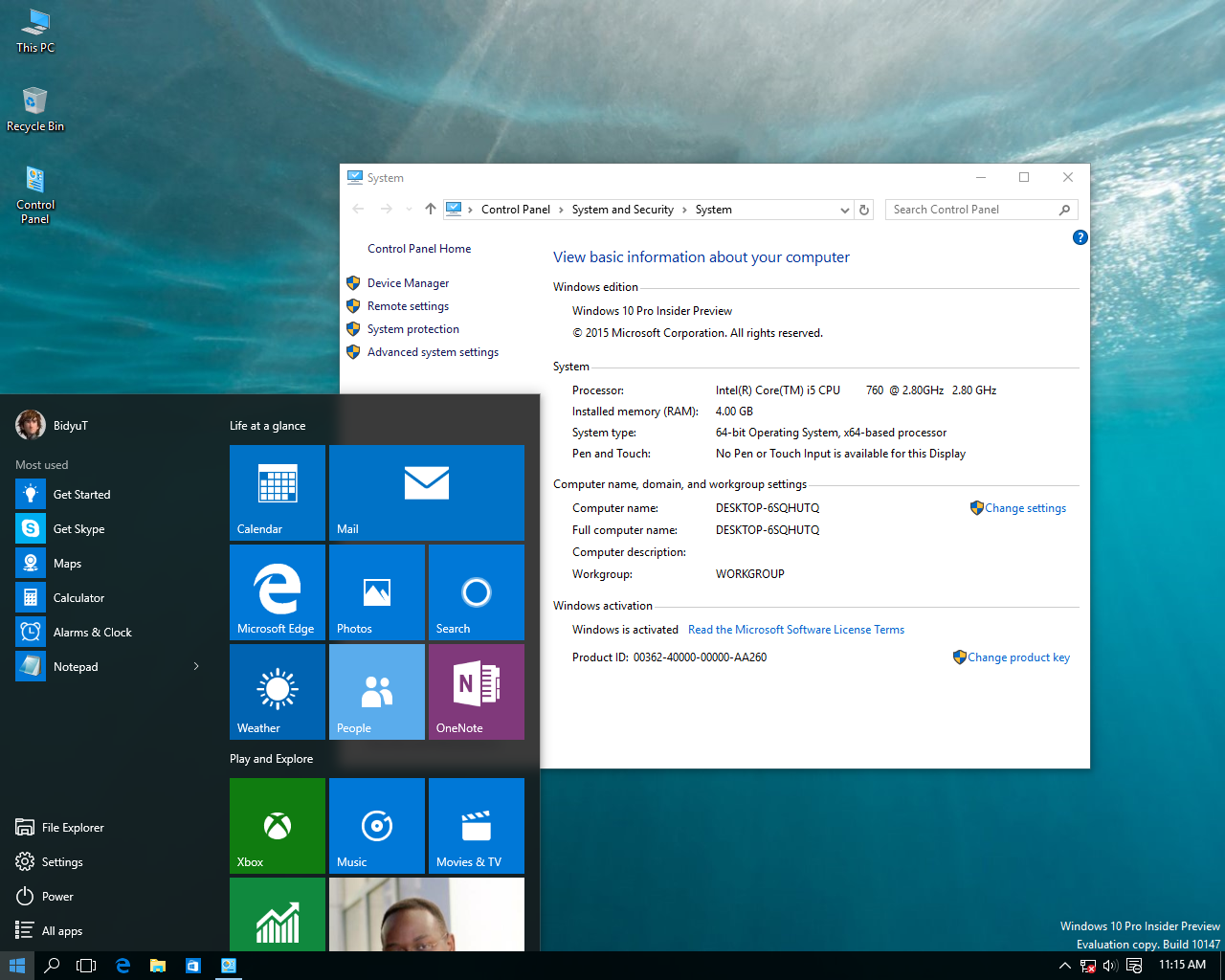
Task: Open All apps in Start menu
Action: point(61,930)
